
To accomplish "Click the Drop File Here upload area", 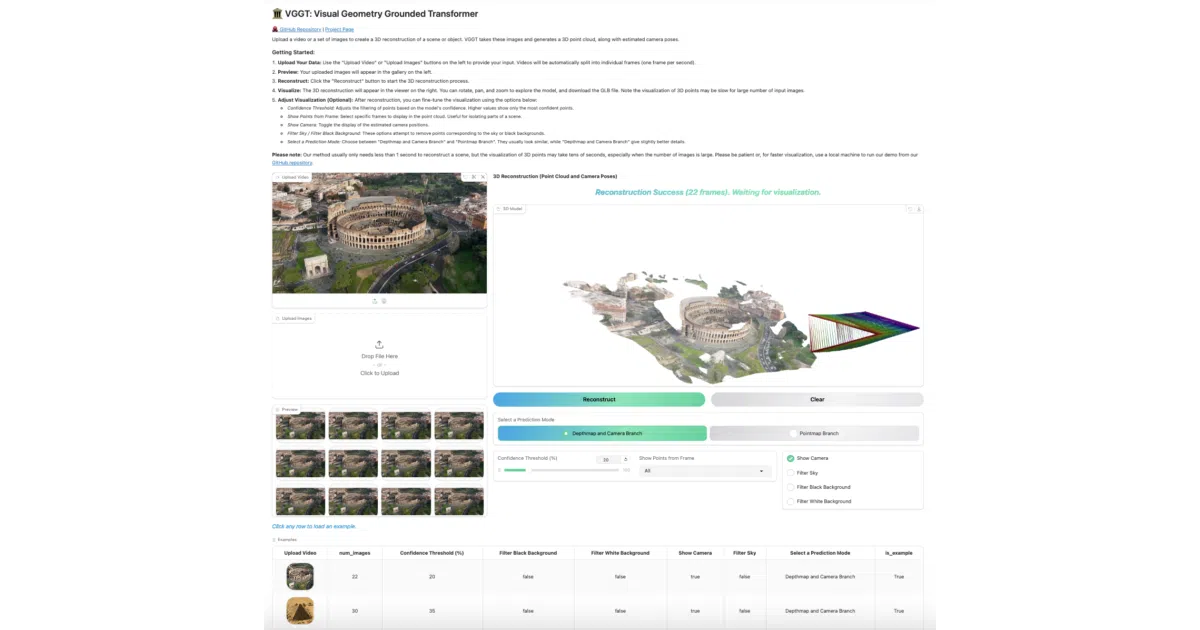I will (379, 357).
